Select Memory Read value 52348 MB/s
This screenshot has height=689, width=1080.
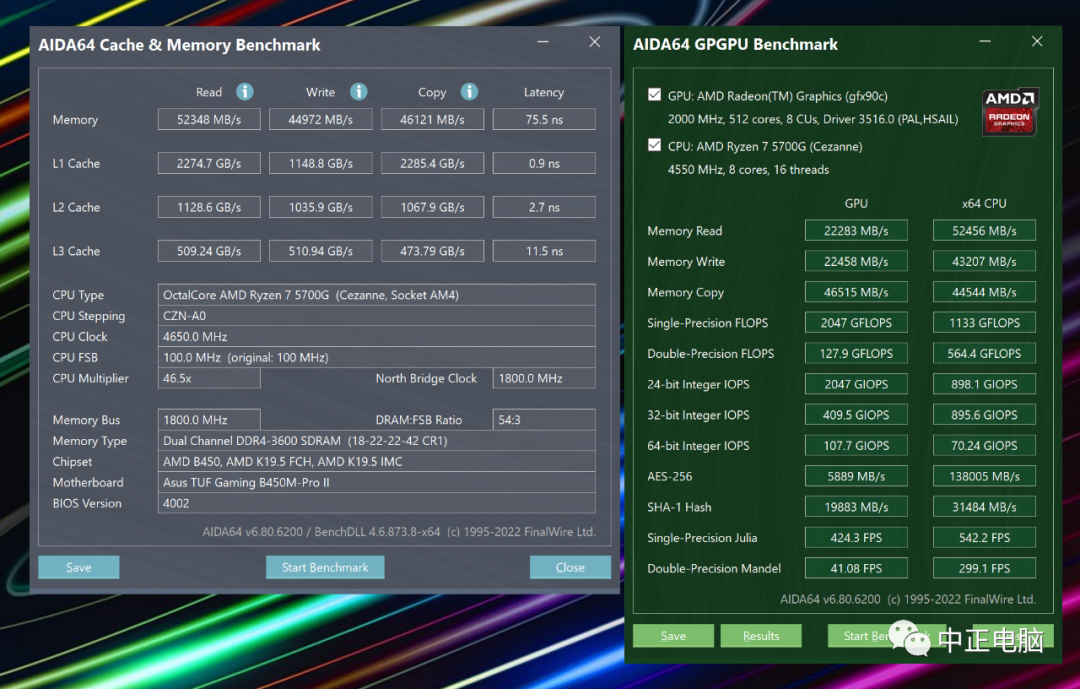click(209, 119)
